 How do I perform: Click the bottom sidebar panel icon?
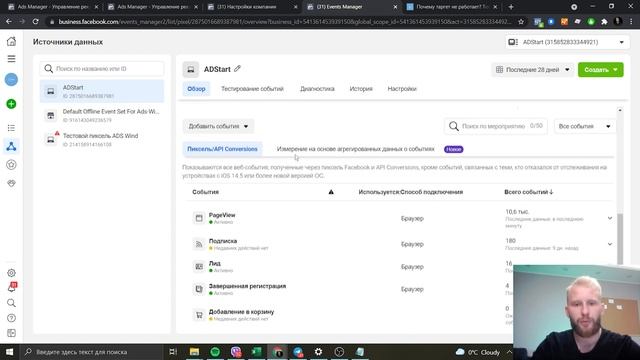coord(11,333)
